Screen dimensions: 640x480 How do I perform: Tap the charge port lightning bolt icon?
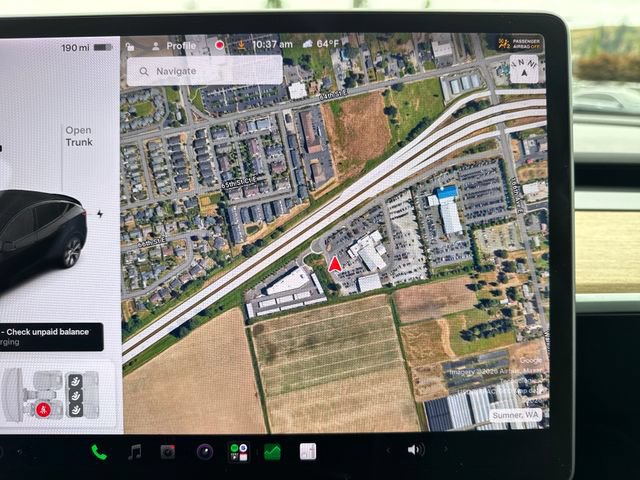pyautogui.click(x=100, y=213)
